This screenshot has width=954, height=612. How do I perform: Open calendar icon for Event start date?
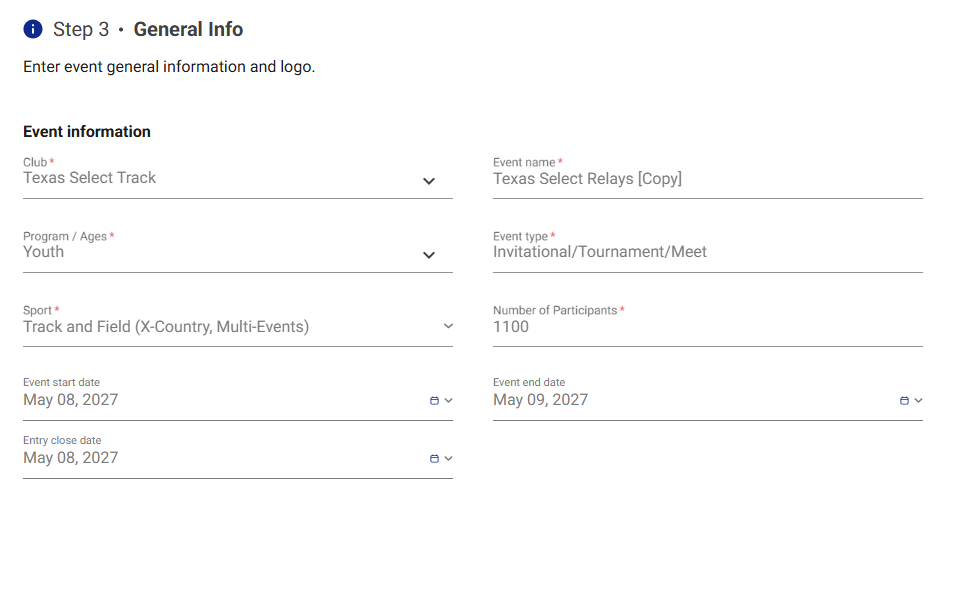(x=434, y=400)
